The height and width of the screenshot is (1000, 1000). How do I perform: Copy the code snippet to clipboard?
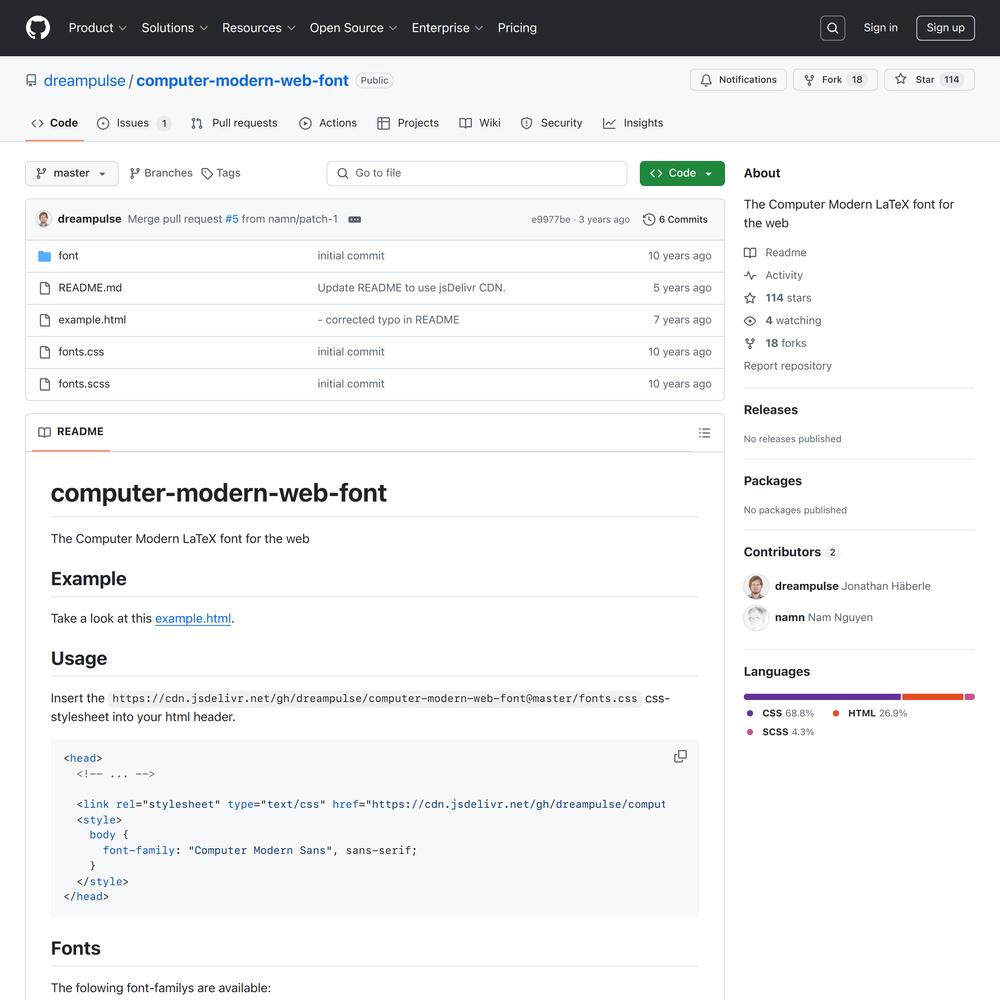coord(680,756)
